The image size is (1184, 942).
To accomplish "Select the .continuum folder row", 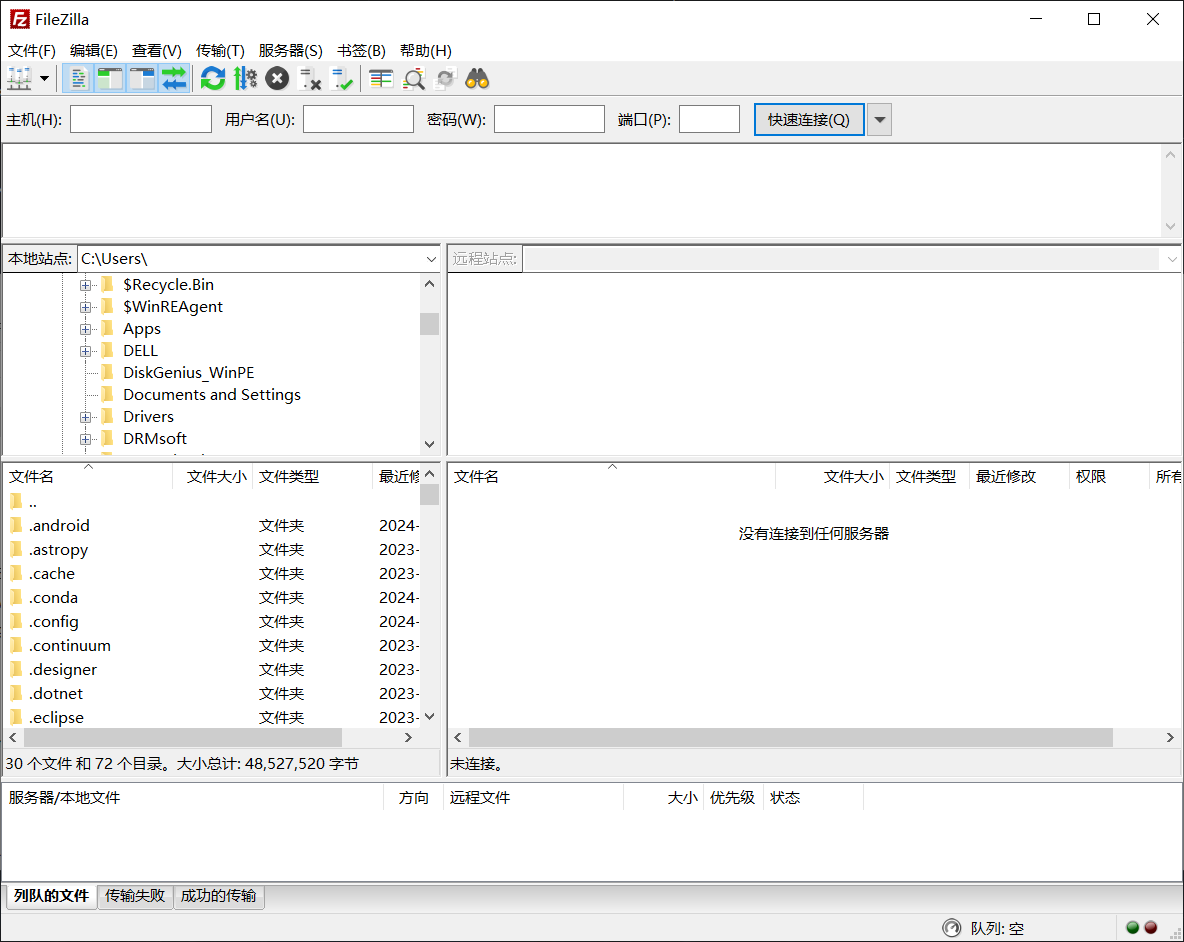I will pos(213,645).
